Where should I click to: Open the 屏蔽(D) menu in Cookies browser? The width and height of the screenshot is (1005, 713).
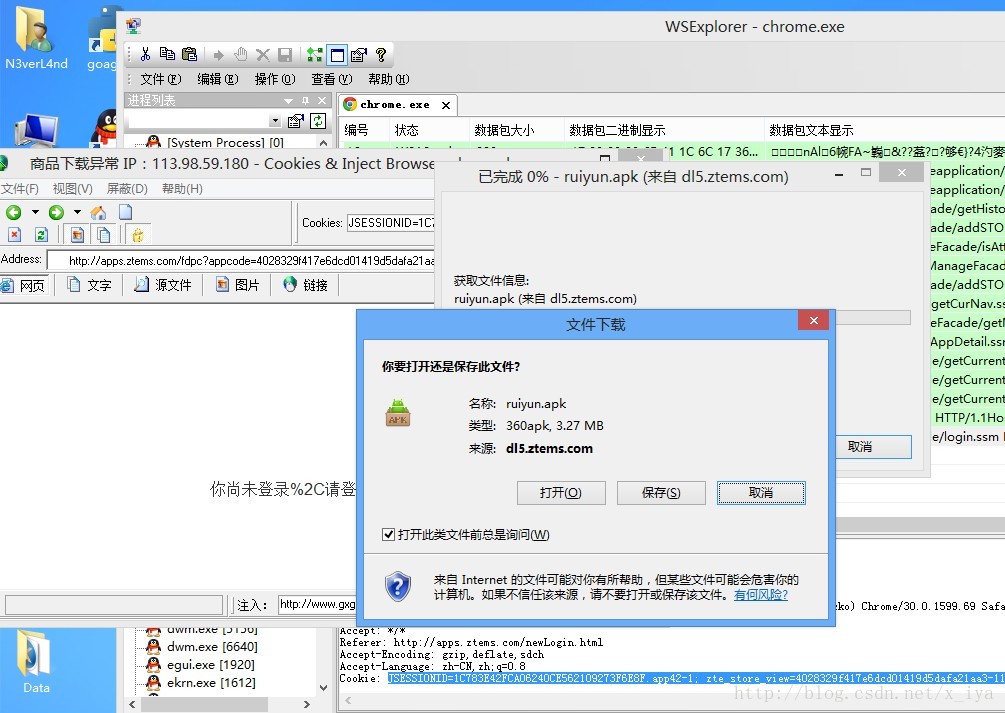pos(127,189)
